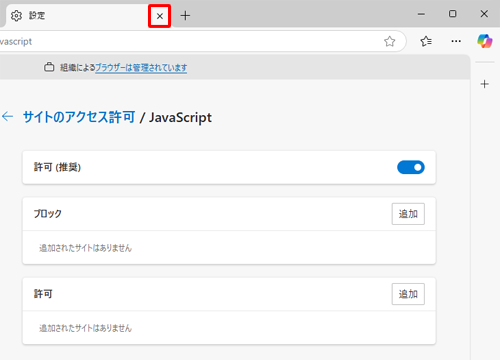Open a new tab with plus button
Image resolution: width=500 pixels, height=360 pixels.
pyautogui.click(x=185, y=15)
